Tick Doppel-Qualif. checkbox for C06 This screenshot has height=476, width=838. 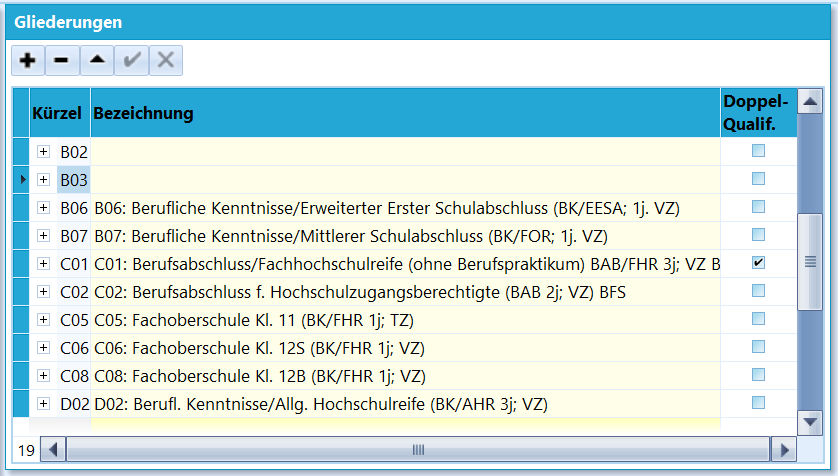[x=758, y=347]
